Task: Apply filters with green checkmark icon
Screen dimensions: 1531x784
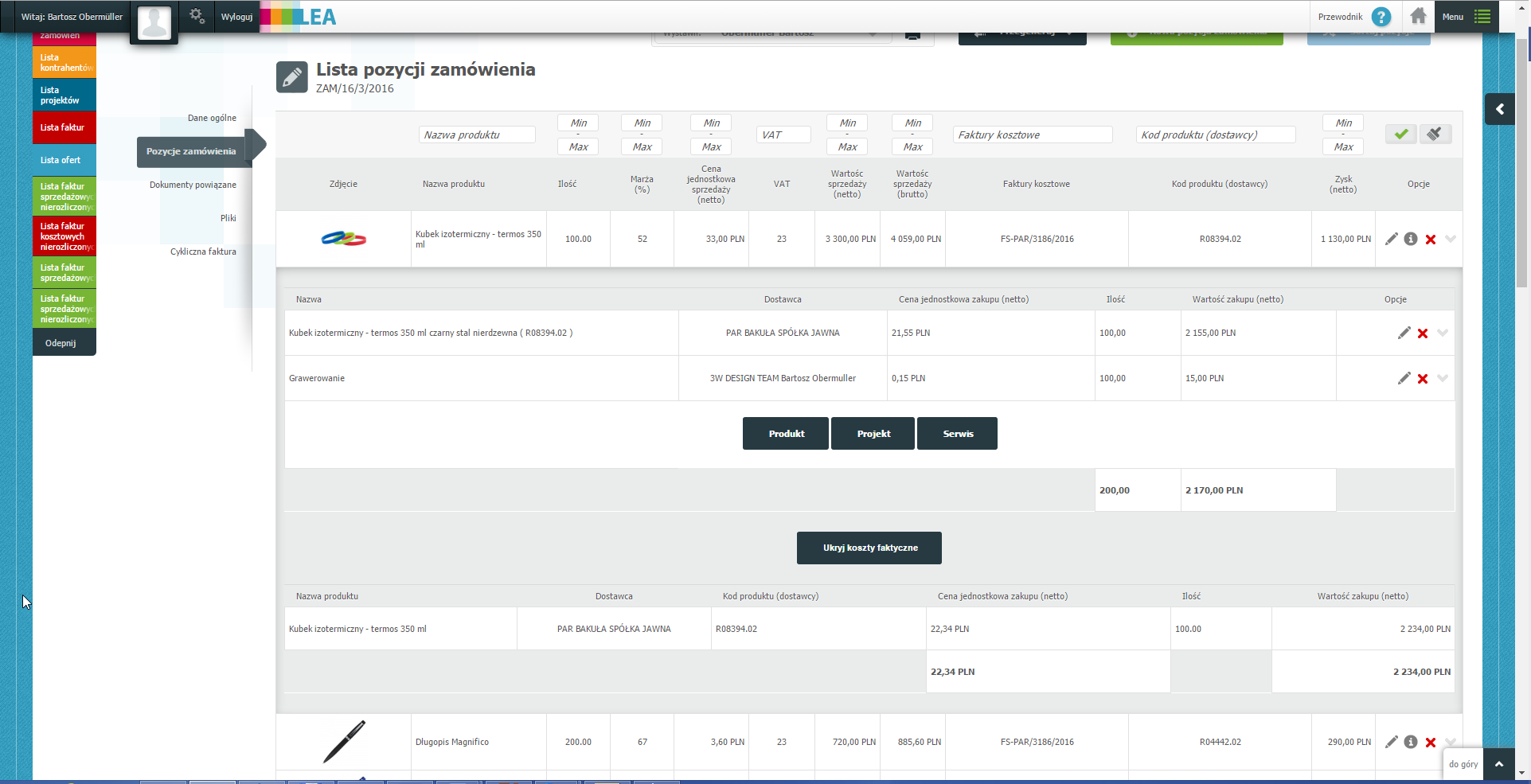Action: tap(1400, 135)
